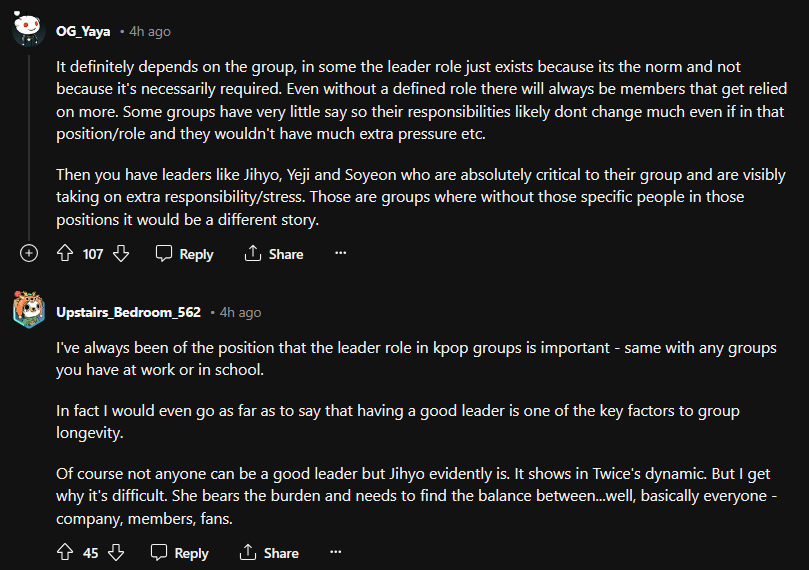Upvote the OG_Yaya comment
The height and width of the screenshot is (570, 809).
[66, 254]
